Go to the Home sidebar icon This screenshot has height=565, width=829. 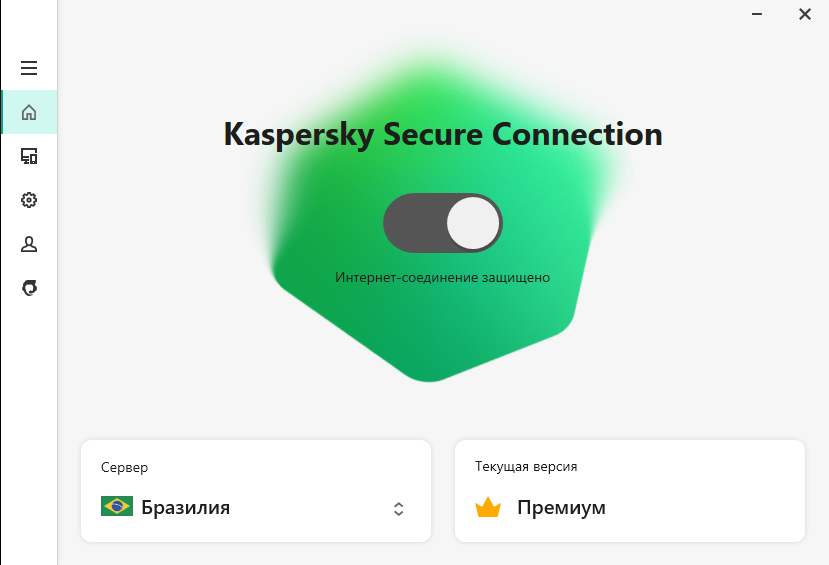pyautogui.click(x=29, y=112)
